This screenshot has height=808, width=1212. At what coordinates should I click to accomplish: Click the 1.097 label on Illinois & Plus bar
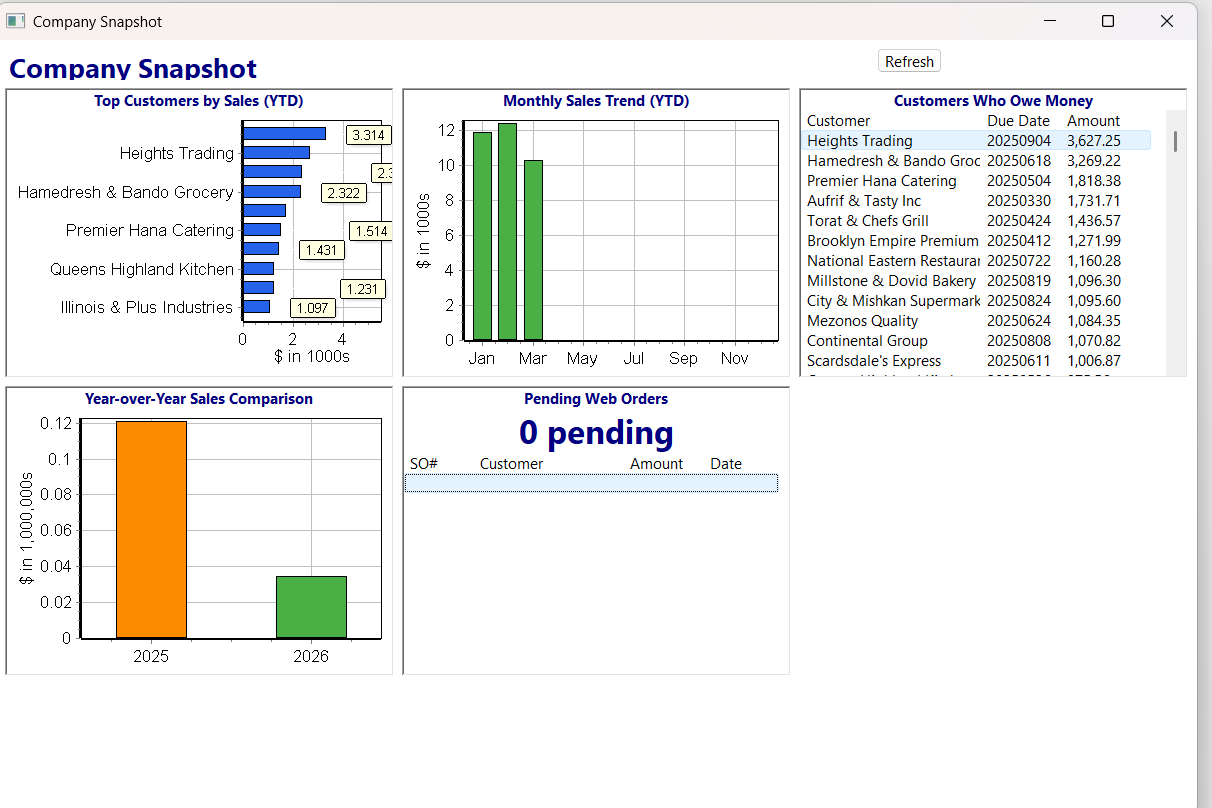[312, 308]
